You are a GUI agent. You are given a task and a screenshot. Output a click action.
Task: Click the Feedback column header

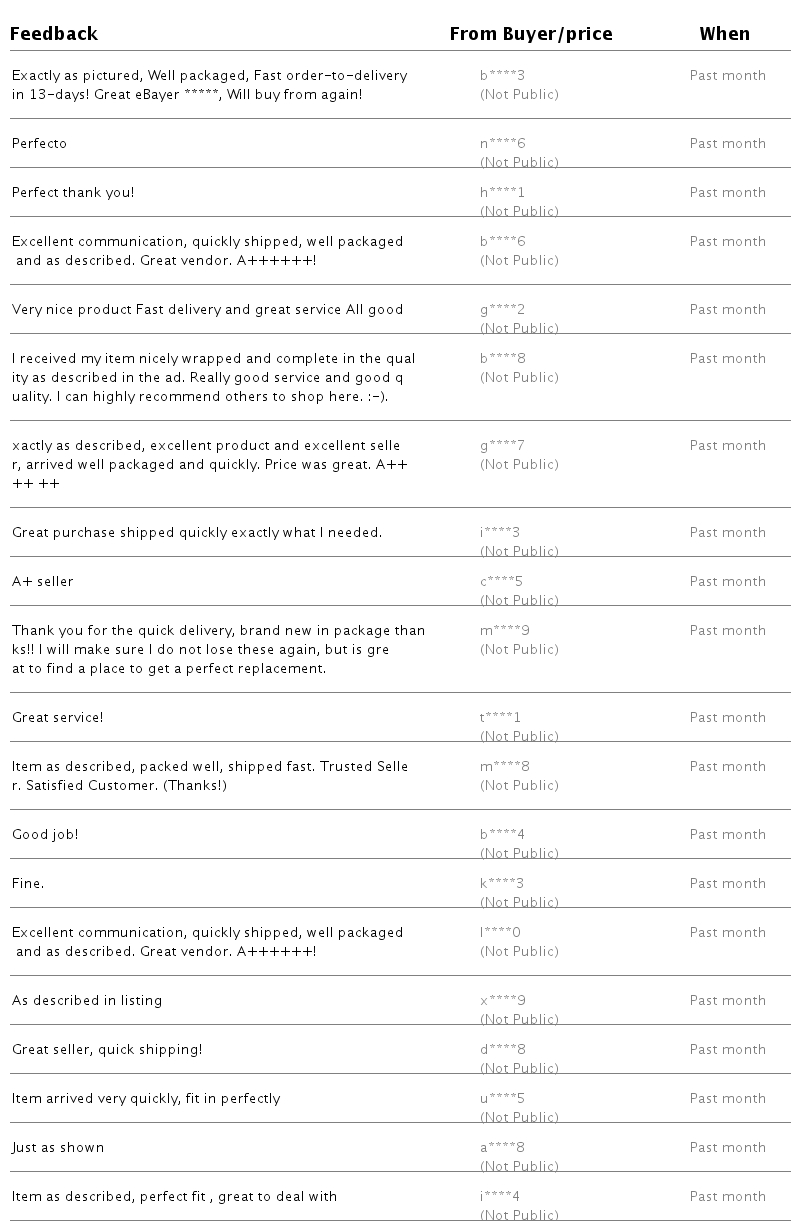[x=54, y=34]
